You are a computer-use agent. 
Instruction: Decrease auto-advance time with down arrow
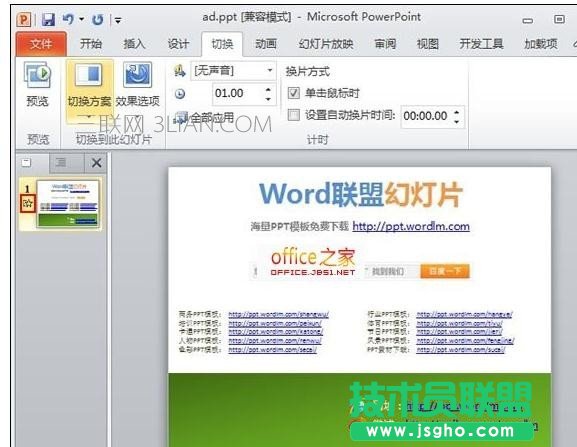[457, 121]
